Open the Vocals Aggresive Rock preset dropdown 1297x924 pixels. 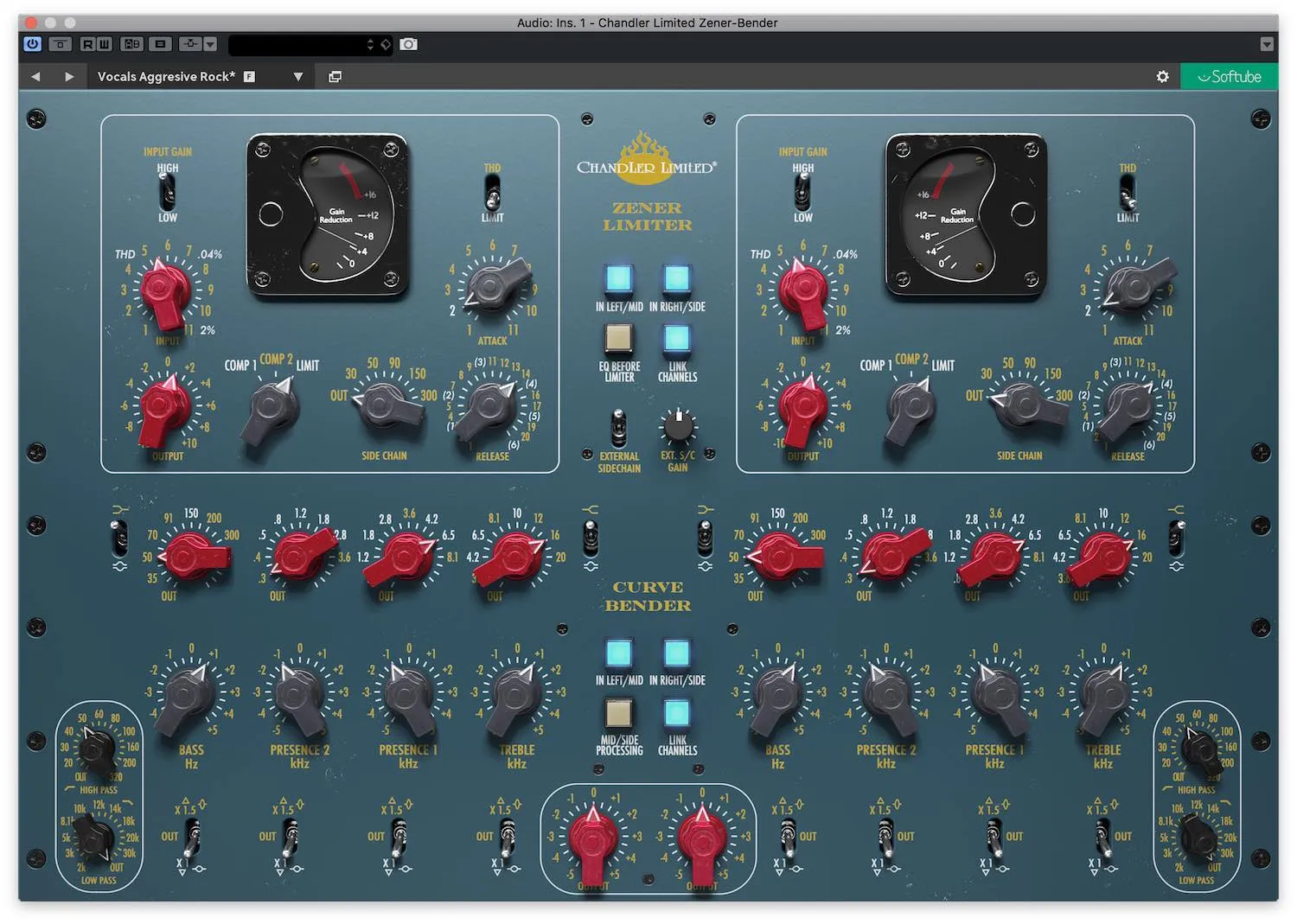pyautogui.click(x=298, y=77)
